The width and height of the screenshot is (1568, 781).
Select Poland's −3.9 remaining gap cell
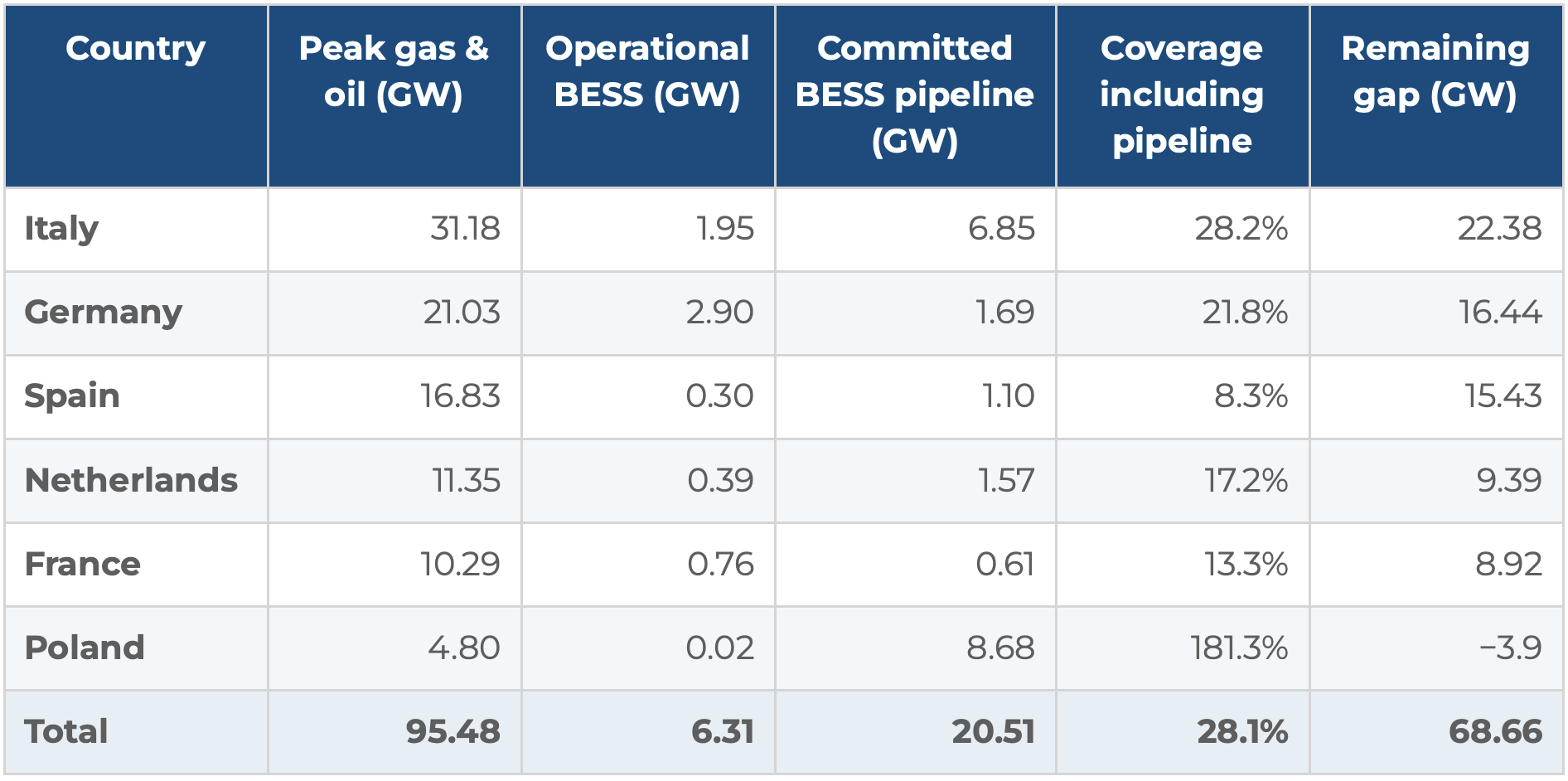[1511, 648]
